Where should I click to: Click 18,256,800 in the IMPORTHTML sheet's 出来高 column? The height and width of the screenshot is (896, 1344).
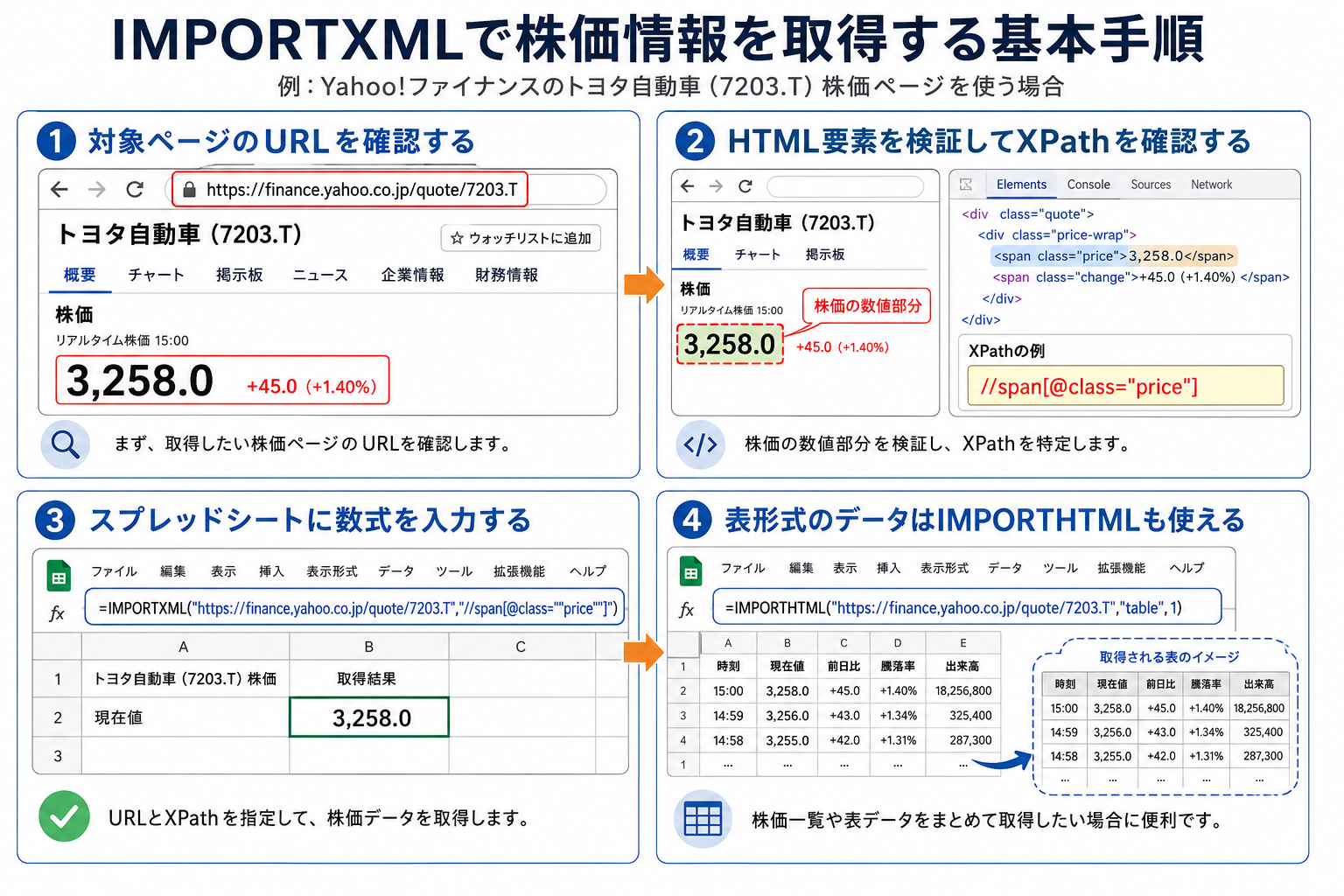pos(963,691)
